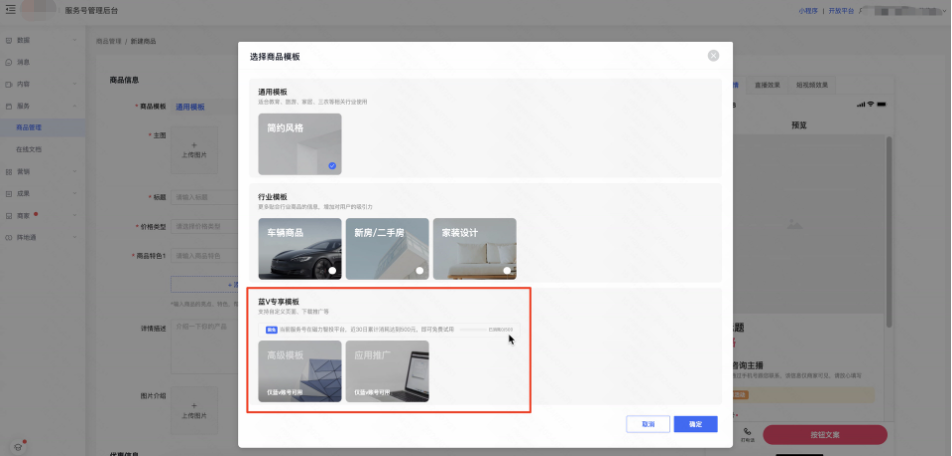Click the 商品特色1 input field

[x=204, y=256]
